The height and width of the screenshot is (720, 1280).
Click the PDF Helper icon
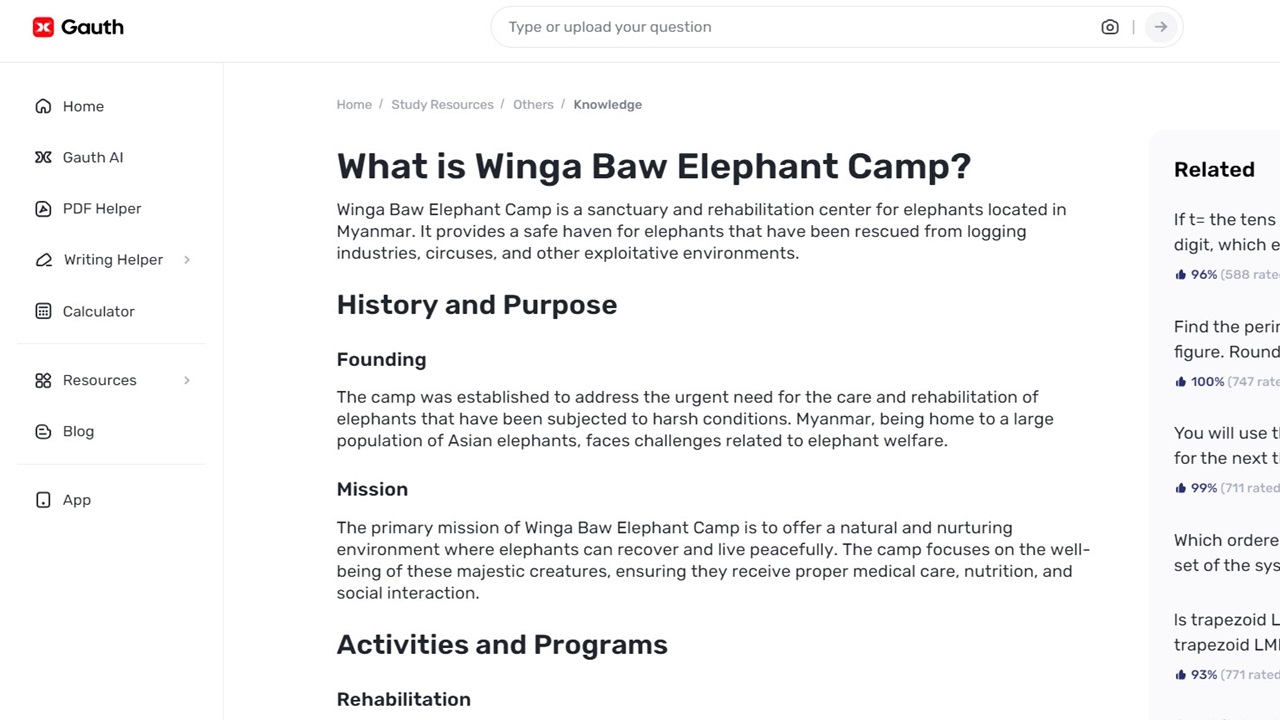[x=43, y=208]
